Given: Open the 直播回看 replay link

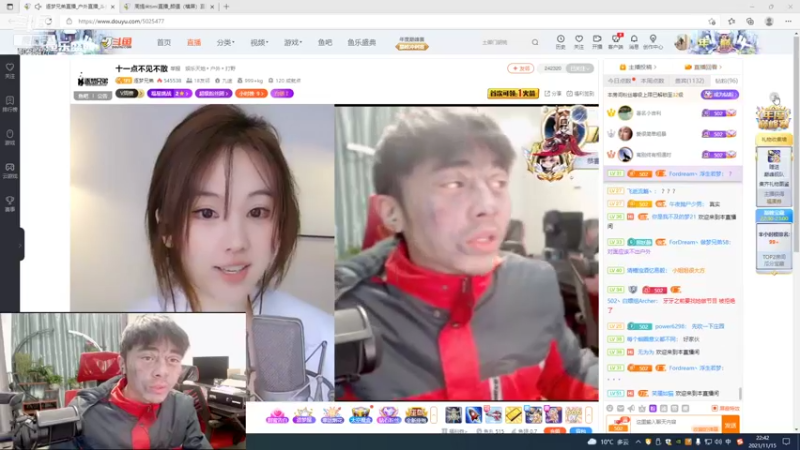Looking at the screenshot, I should tap(704, 67).
